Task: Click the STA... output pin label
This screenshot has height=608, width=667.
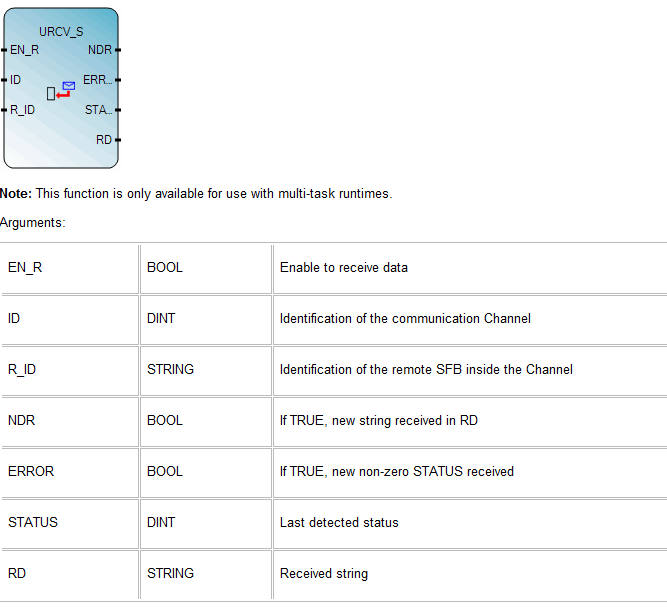Action: (99, 110)
